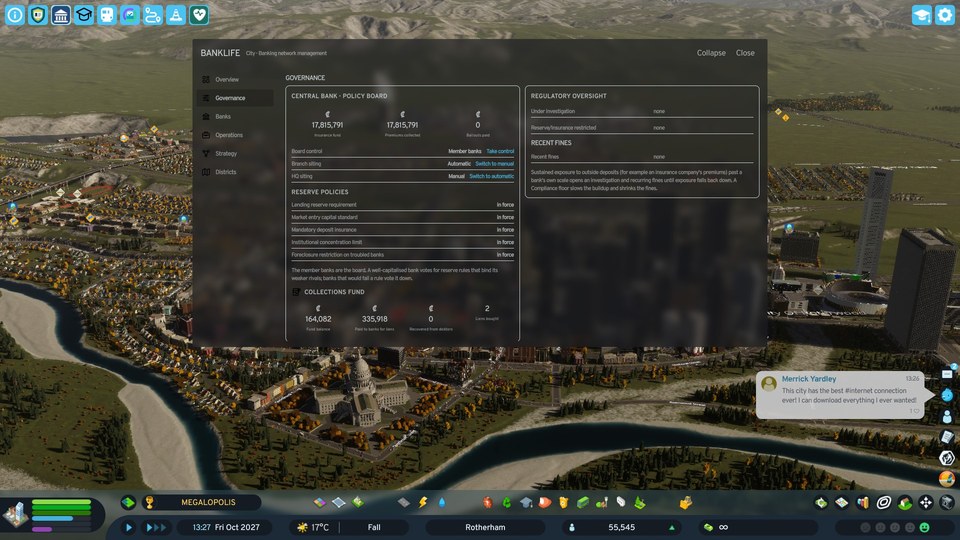The width and height of the screenshot is (960, 540).
Task: Select the electricity lightning tool
Action: pos(423,503)
